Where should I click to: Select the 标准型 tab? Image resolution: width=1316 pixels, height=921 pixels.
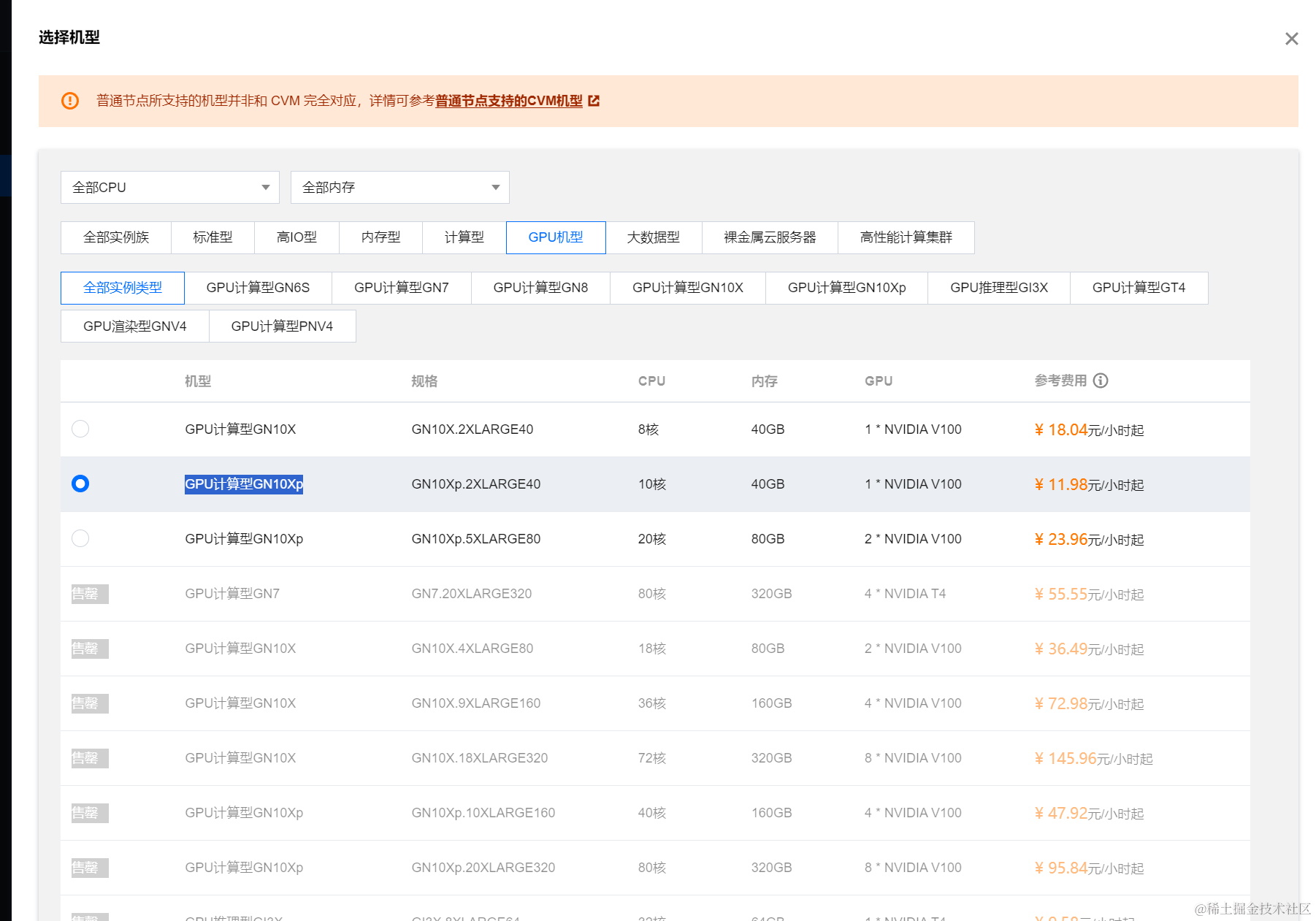[x=213, y=237]
